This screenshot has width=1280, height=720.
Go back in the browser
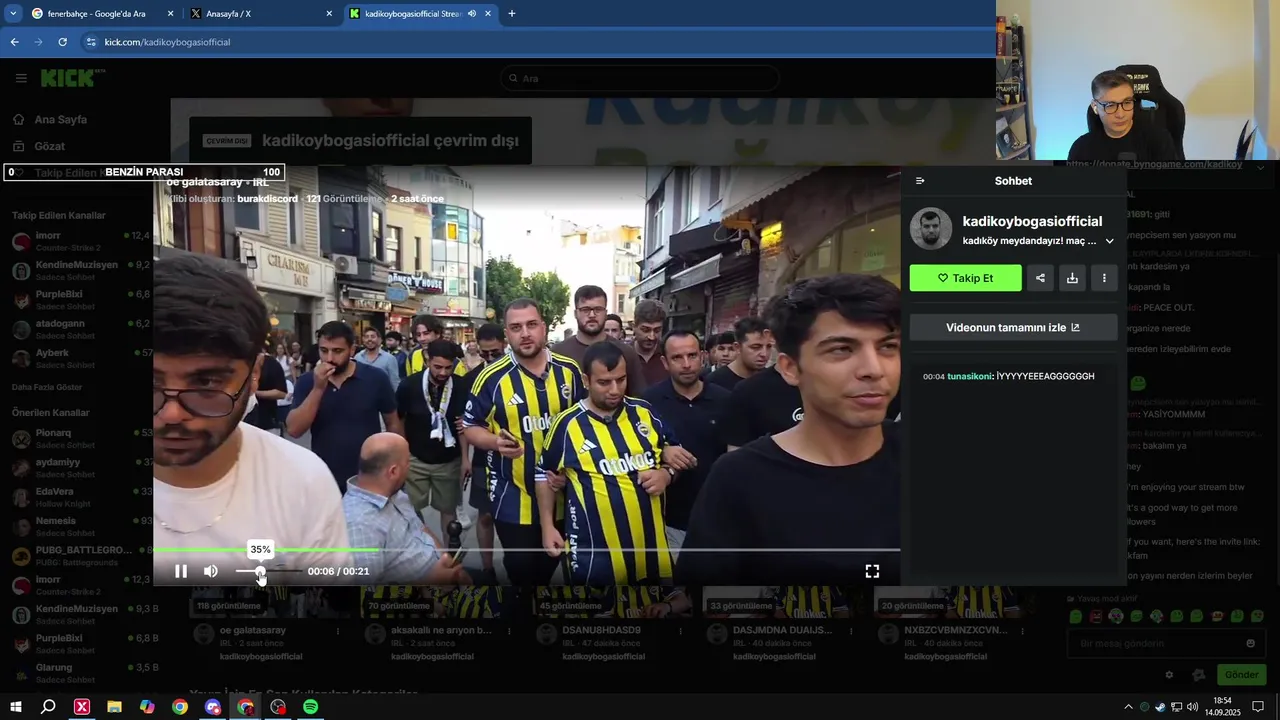[x=15, y=42]
